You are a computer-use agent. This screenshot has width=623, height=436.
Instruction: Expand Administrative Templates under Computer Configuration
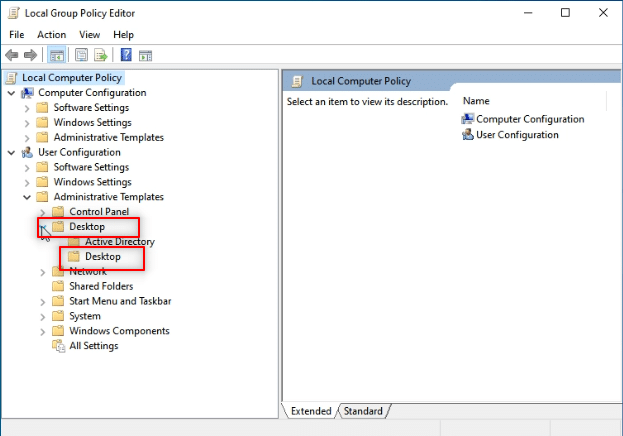(x=27, y=138)
